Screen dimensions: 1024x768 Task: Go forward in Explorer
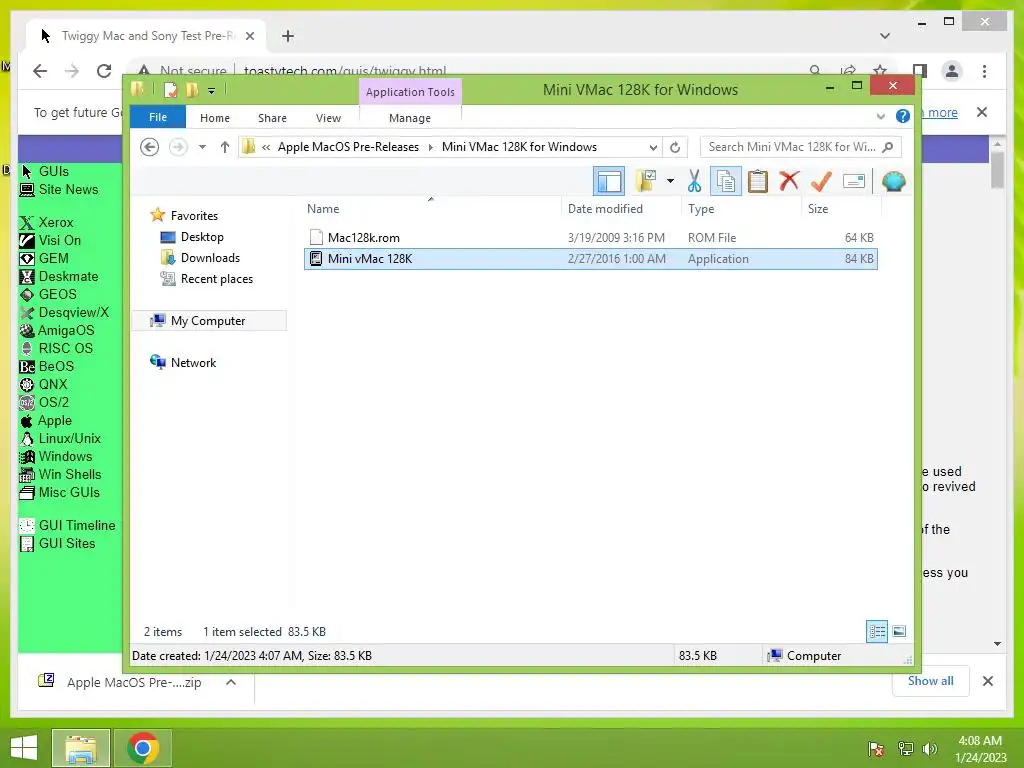tap(178, 147)
